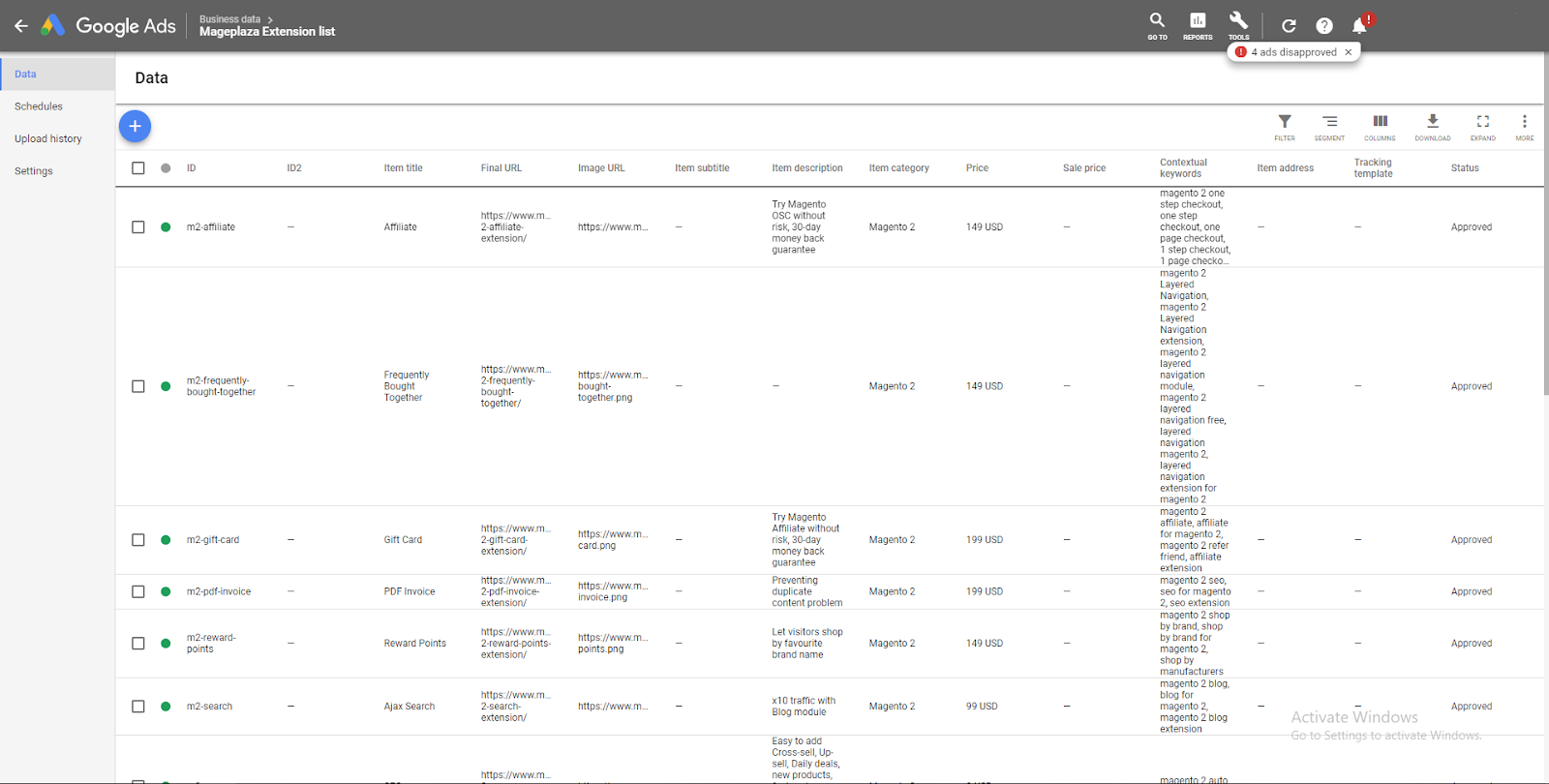Sort by the Price column header
Image resolution: width=1549 pixels, height=784 pixels.
coord(977,168)
